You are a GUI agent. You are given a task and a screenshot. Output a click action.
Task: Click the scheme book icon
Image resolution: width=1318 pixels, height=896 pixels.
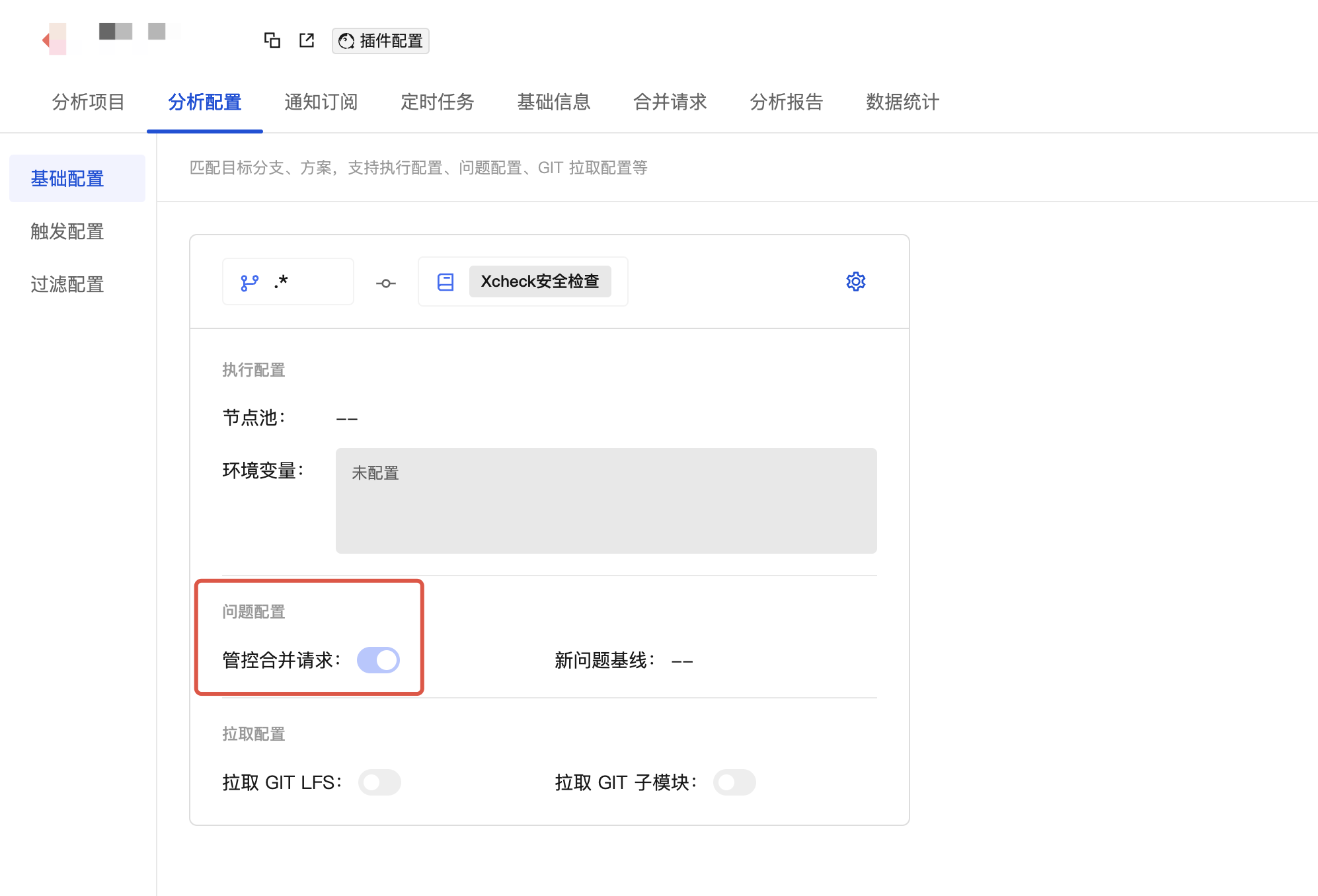446,282
